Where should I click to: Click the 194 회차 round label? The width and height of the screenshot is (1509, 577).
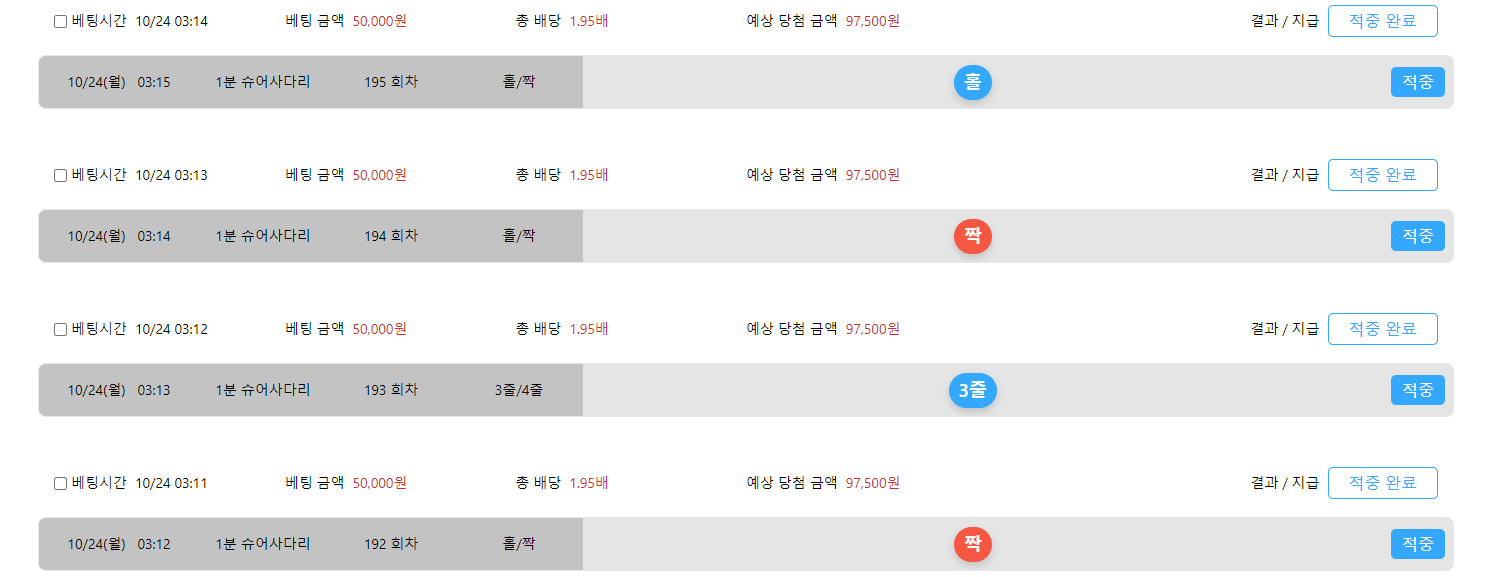pos(391,236)
